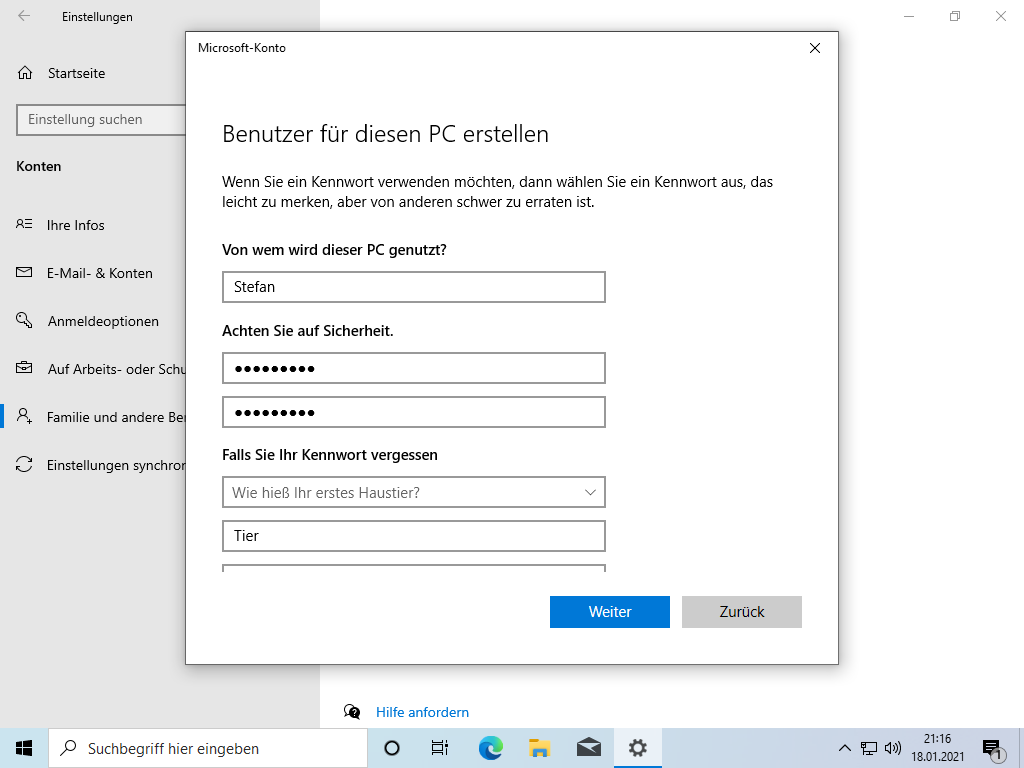Click the Zurück button
Screen dimensions: 1024x768
click(x=742, y=612)
